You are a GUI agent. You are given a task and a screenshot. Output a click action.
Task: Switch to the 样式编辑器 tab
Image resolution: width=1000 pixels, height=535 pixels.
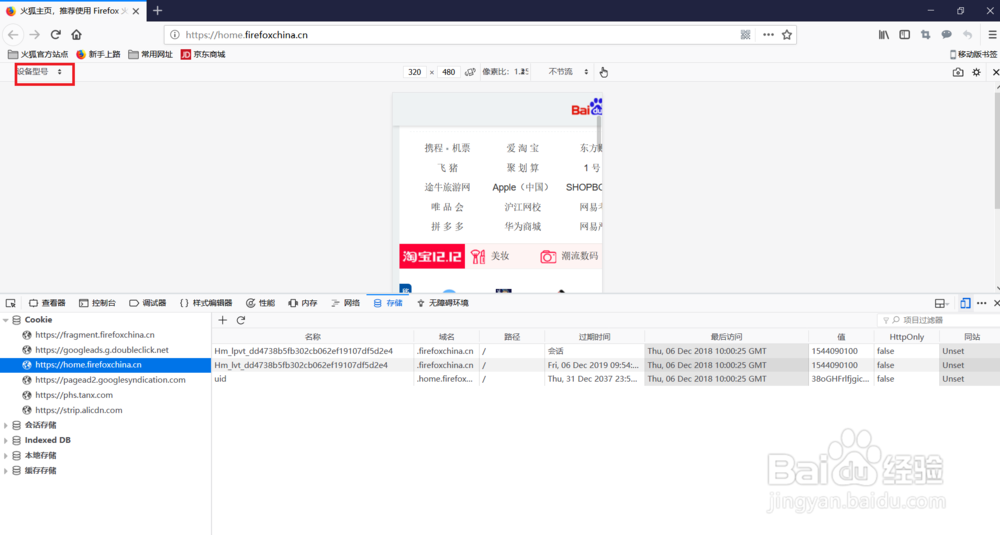(205, 303)
